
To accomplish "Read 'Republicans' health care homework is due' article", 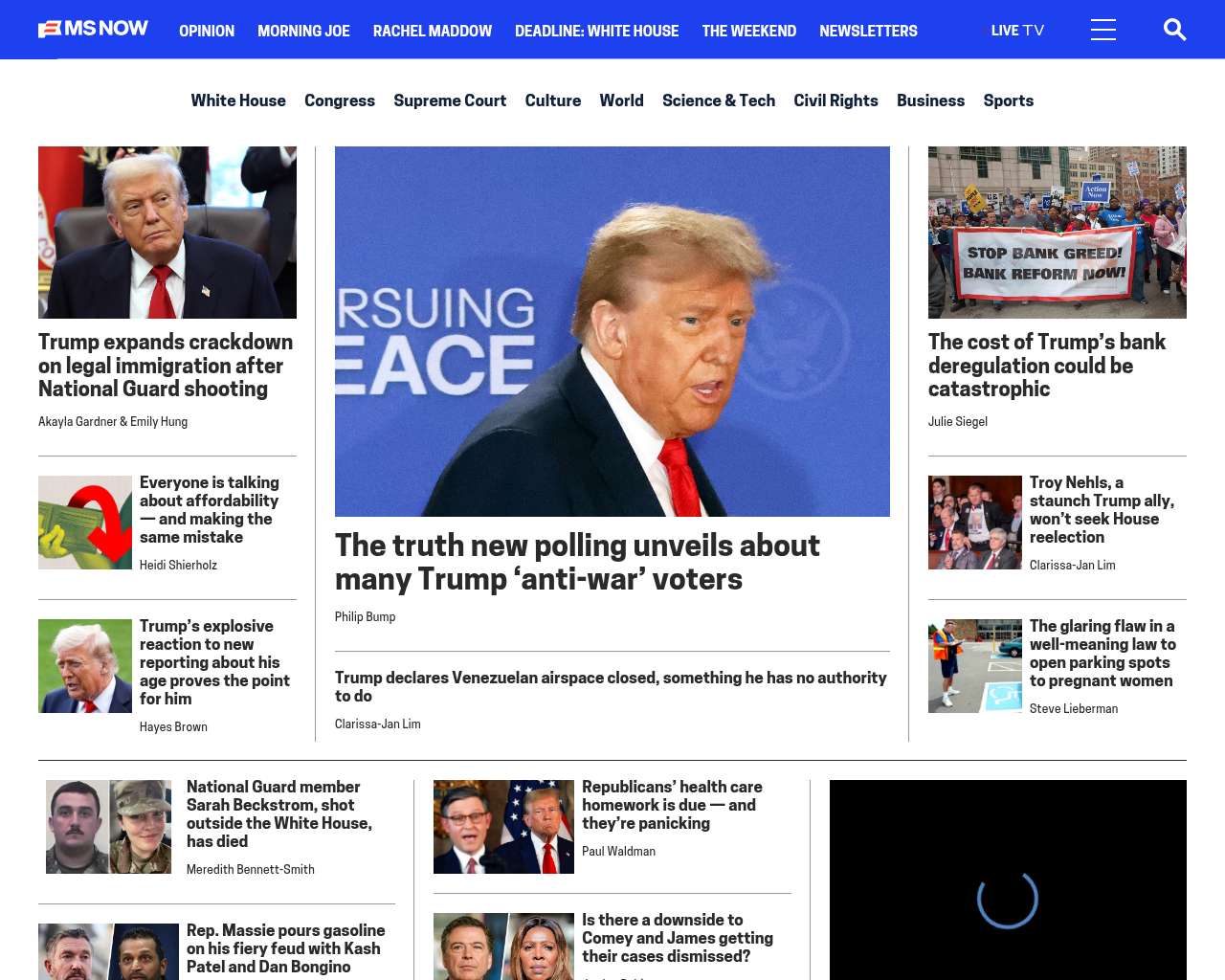I will pos(672,805).
